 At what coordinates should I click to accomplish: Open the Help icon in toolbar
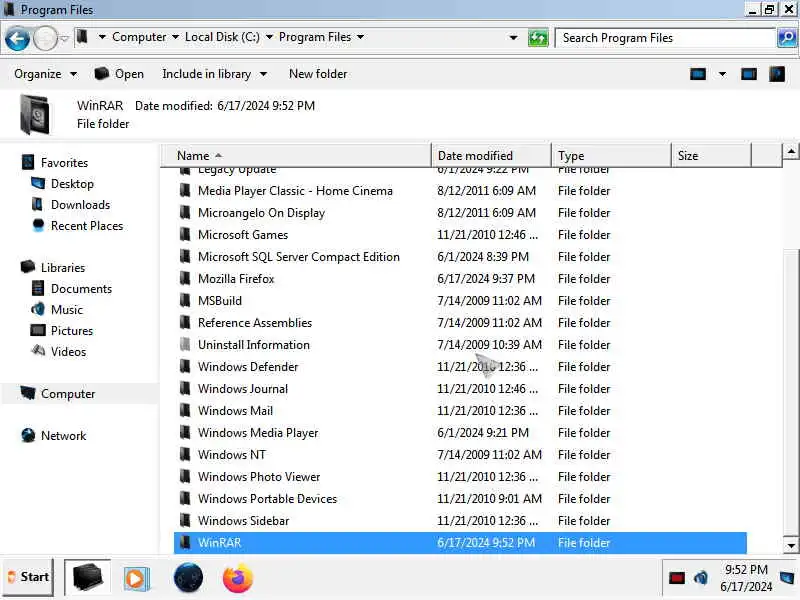777,74
